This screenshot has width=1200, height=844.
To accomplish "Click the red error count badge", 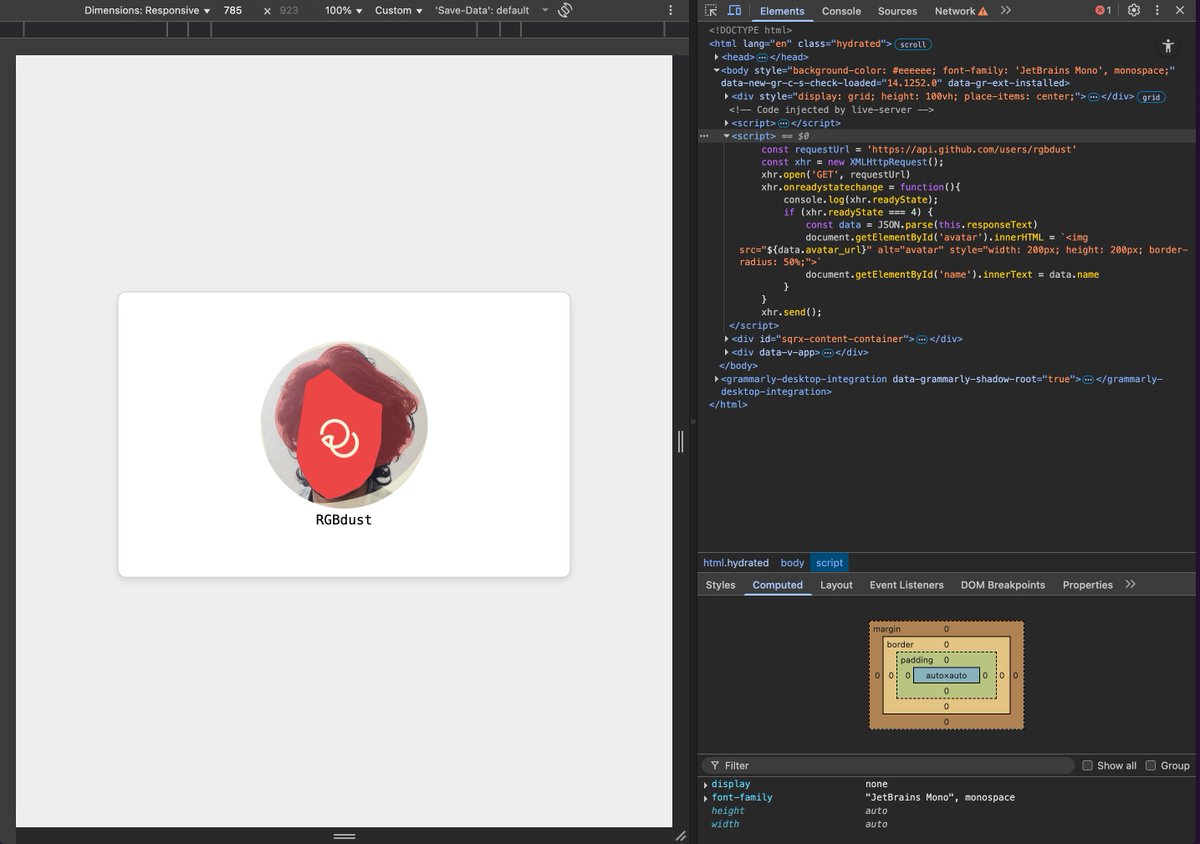I will click(x=1103, y=10).
